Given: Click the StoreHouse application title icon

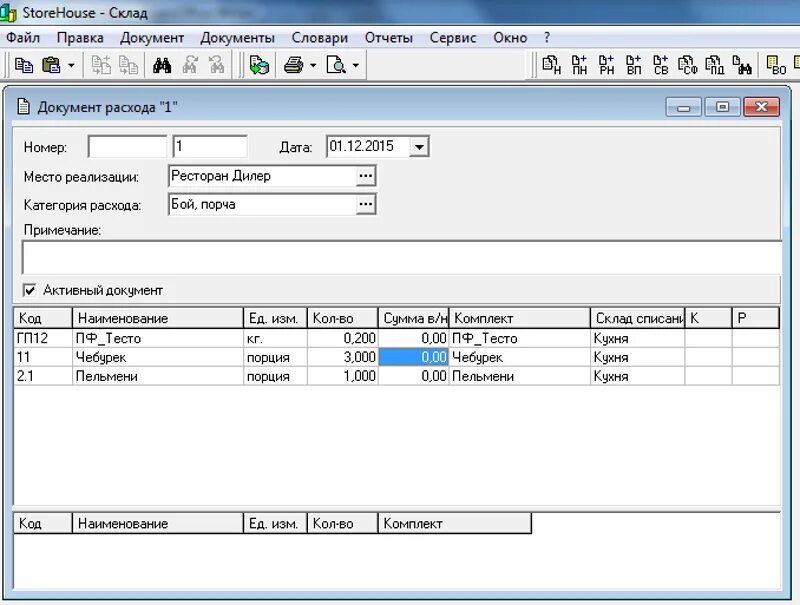Looking at the screenshot, I should pyautogui.click(x=8, y=13).
